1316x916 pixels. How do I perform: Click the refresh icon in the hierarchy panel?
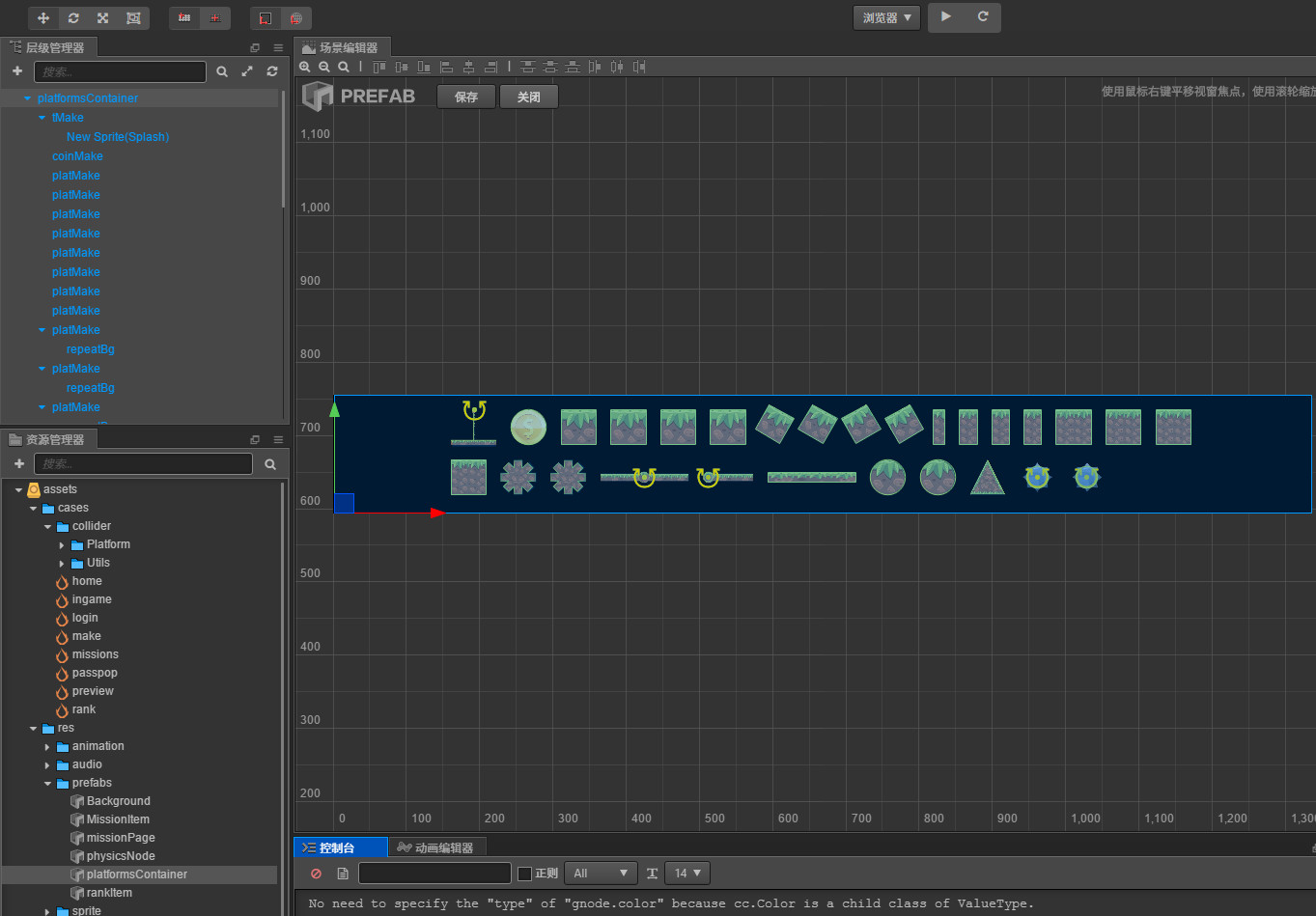coord(271,70)
